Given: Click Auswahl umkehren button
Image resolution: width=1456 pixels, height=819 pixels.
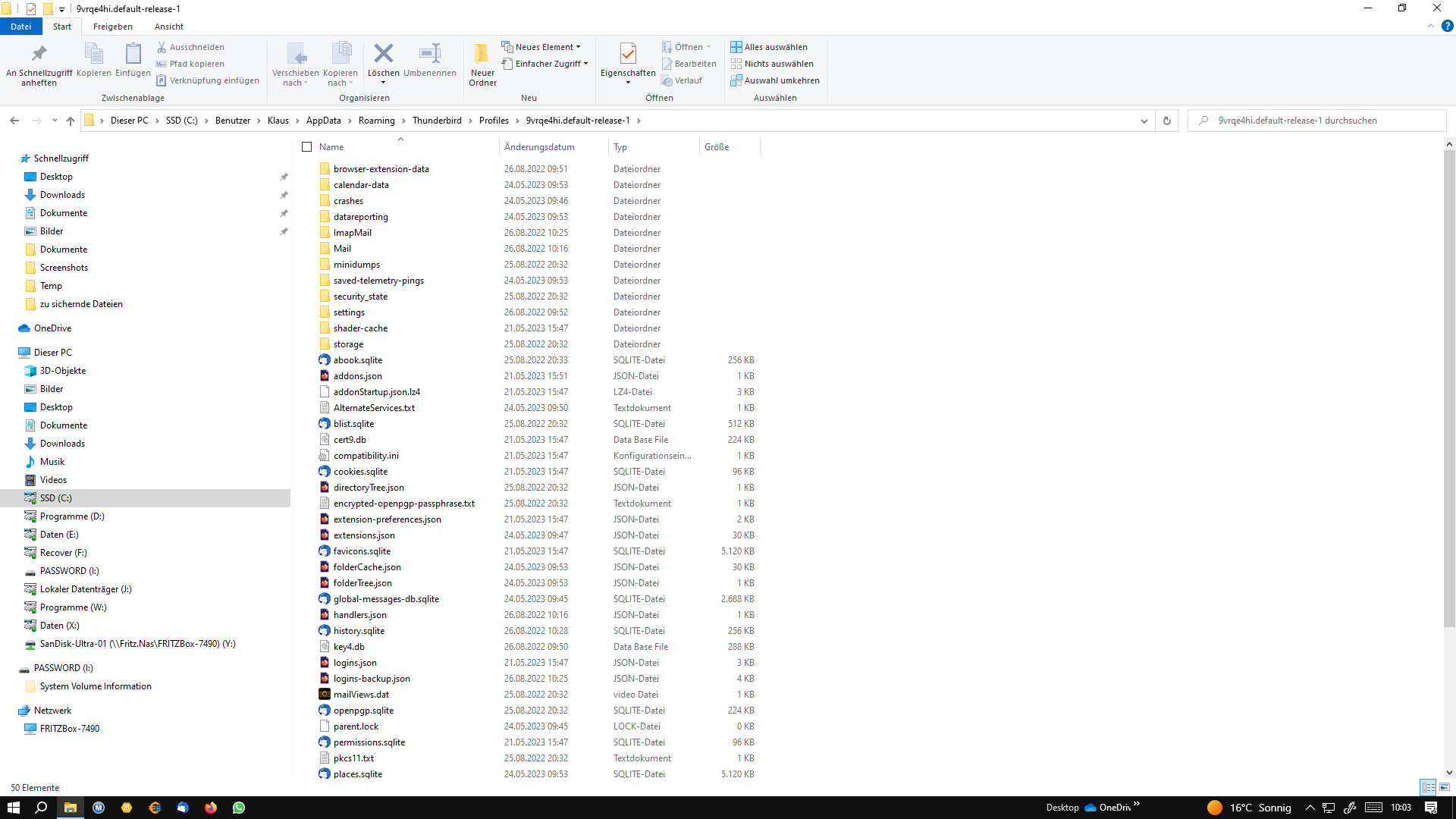Looking at the screenshot, I should coord(775,80).
